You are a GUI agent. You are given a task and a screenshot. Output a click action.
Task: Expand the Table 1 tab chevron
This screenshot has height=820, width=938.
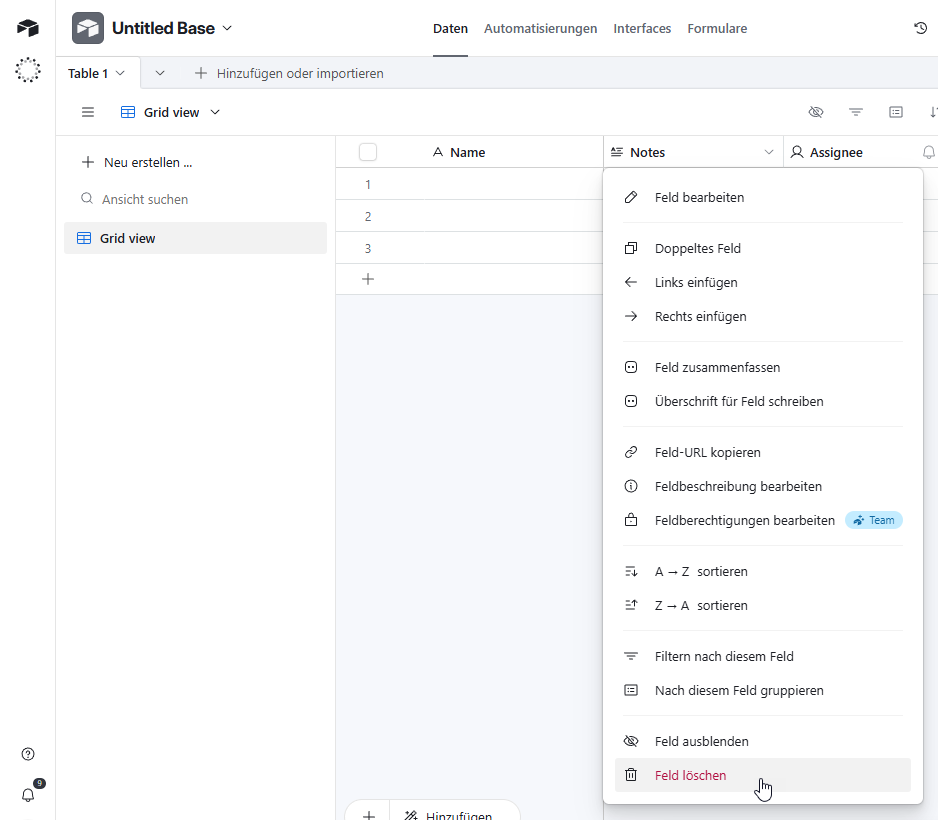(121, 73)
